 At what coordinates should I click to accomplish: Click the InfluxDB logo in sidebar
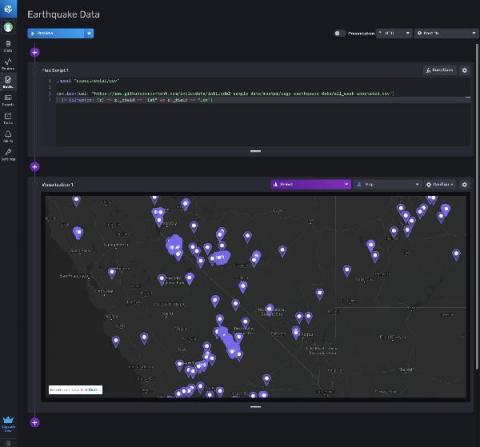8,9
